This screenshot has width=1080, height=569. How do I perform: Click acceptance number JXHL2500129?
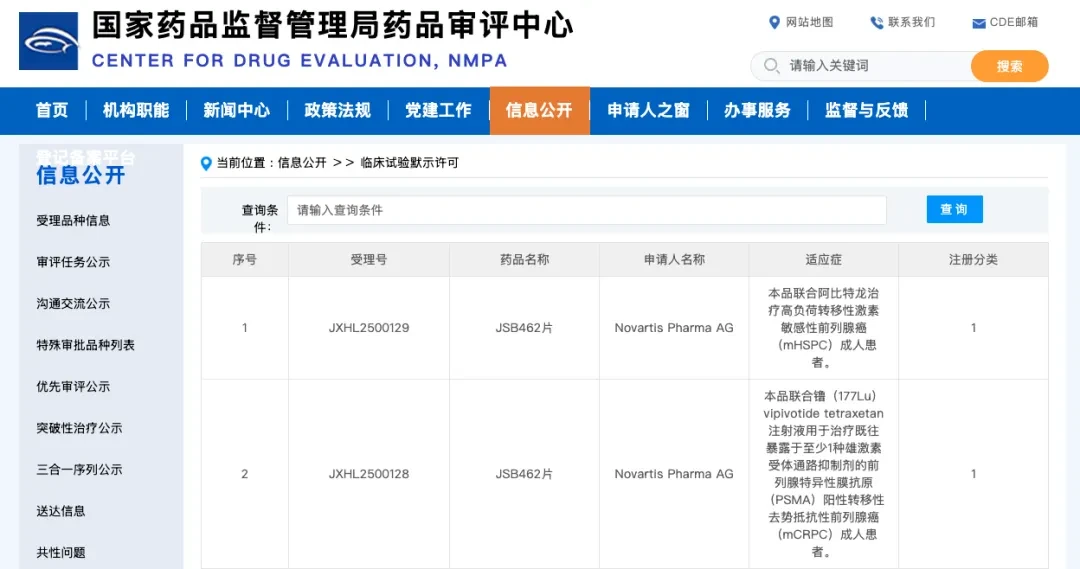pyautogui.click(x=368, y=328)
